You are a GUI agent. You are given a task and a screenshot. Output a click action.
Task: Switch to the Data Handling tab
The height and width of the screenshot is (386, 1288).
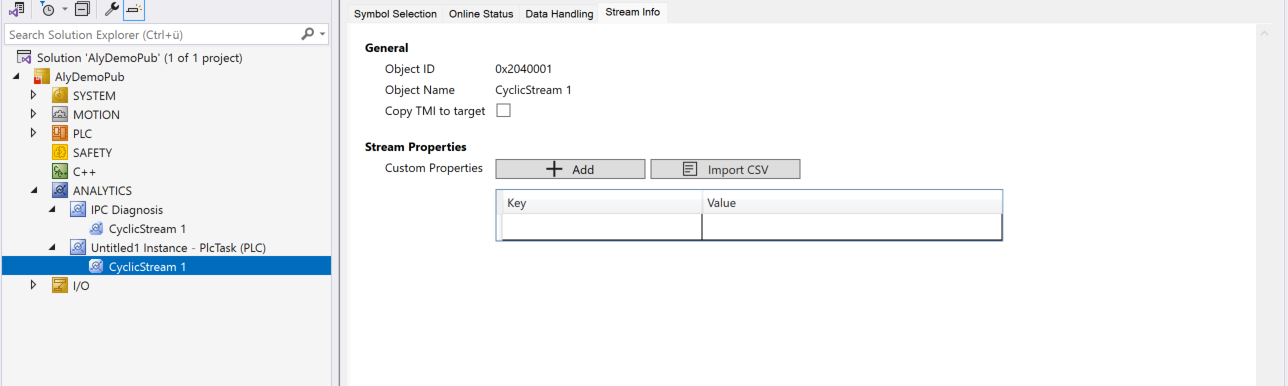(x=558, y=14)
